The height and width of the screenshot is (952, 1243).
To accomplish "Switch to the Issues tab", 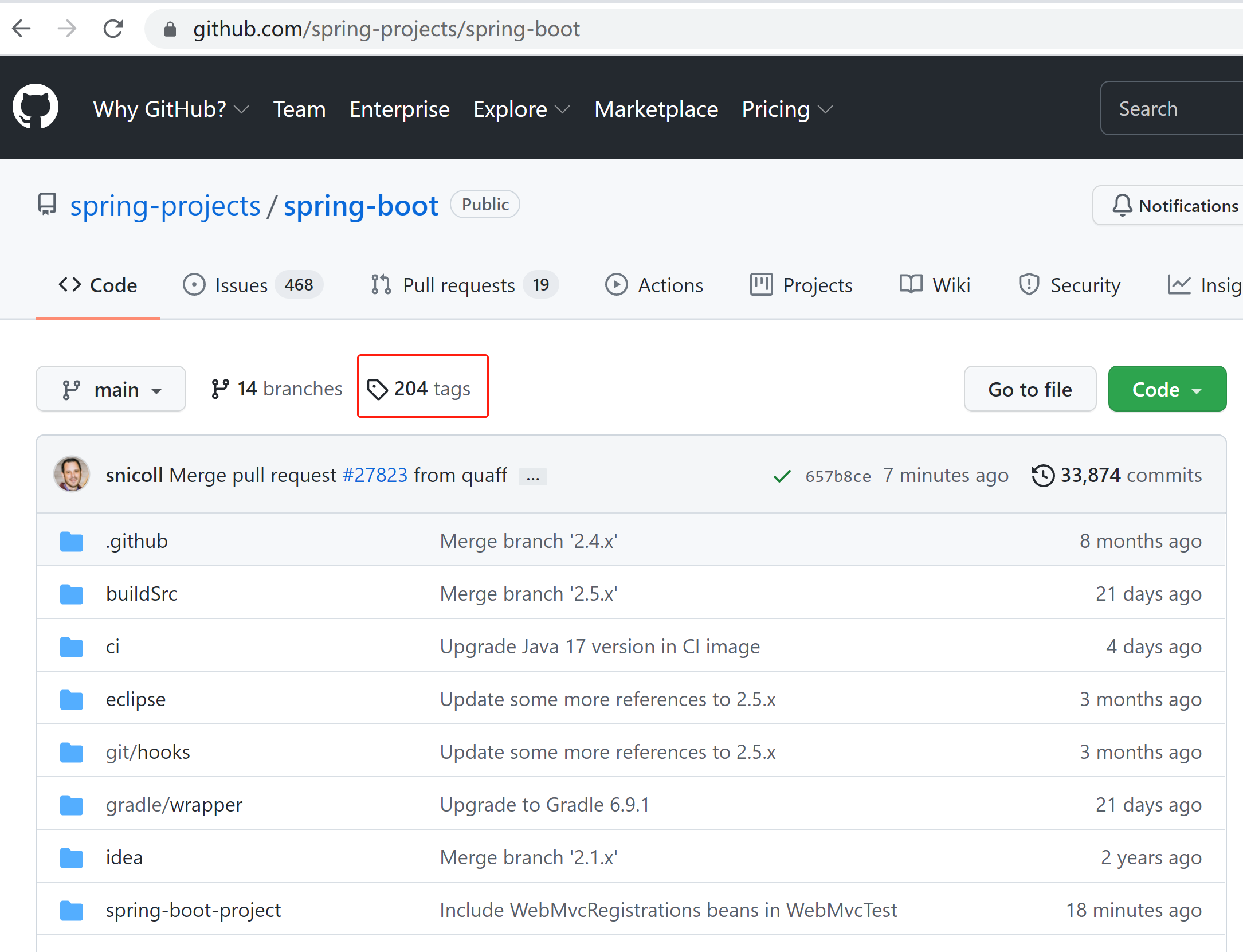I will (253, 285).
